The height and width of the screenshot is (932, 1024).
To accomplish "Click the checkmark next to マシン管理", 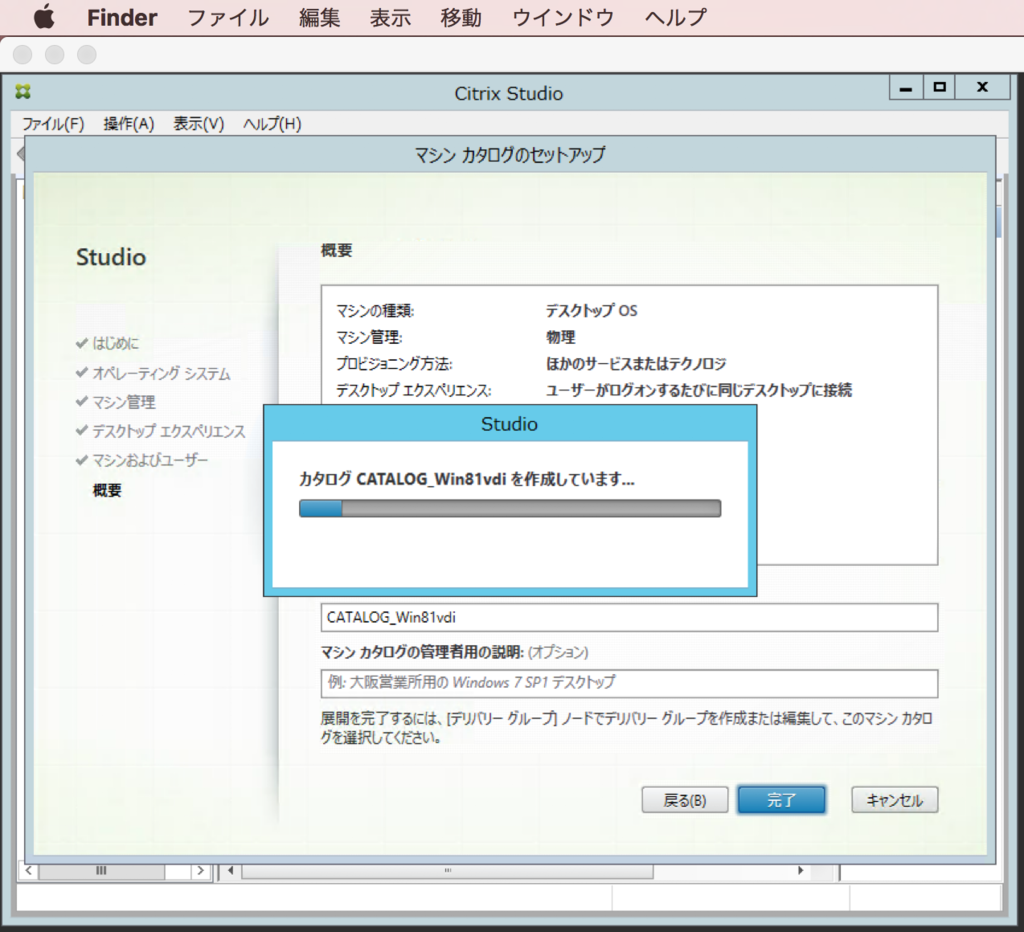I will [82, 402].
